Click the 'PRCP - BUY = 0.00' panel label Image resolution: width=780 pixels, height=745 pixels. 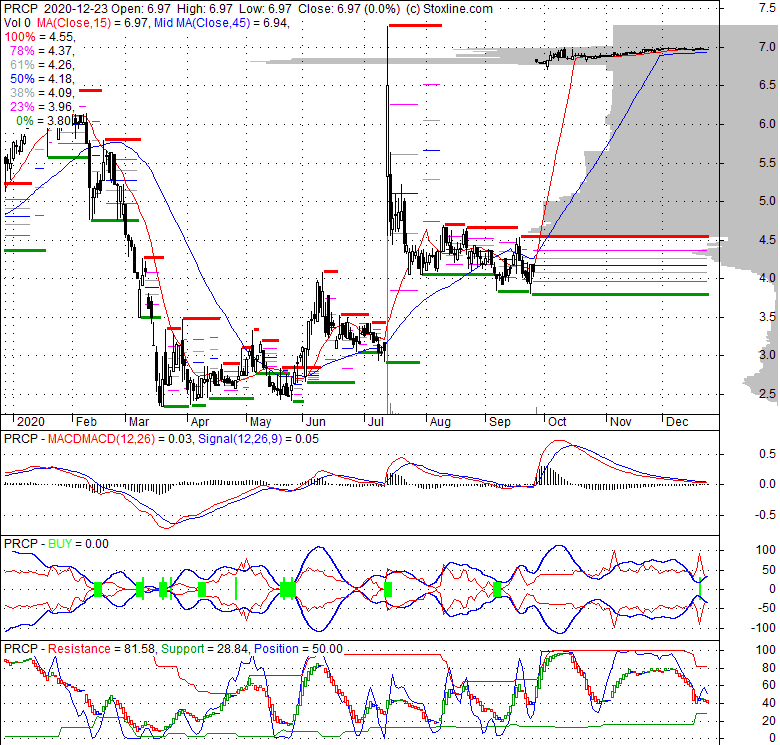pyautogui.click(x=56, y=544)
